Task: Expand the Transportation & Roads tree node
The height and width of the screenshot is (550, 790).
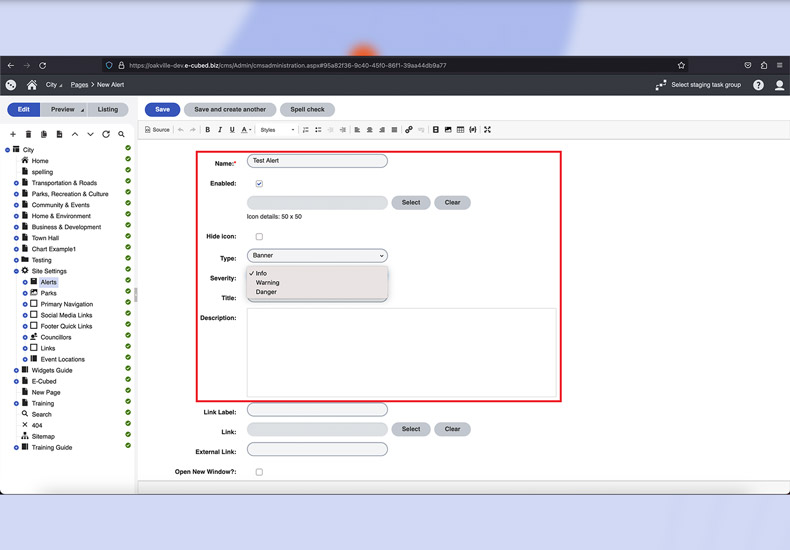Action: [16, 183]
